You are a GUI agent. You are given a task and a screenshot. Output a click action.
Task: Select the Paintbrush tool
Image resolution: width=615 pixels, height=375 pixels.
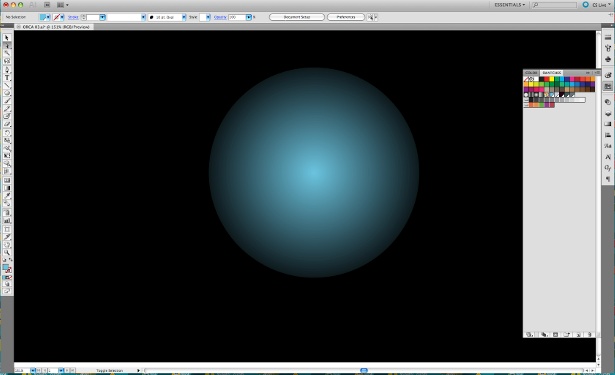(7, 101)
